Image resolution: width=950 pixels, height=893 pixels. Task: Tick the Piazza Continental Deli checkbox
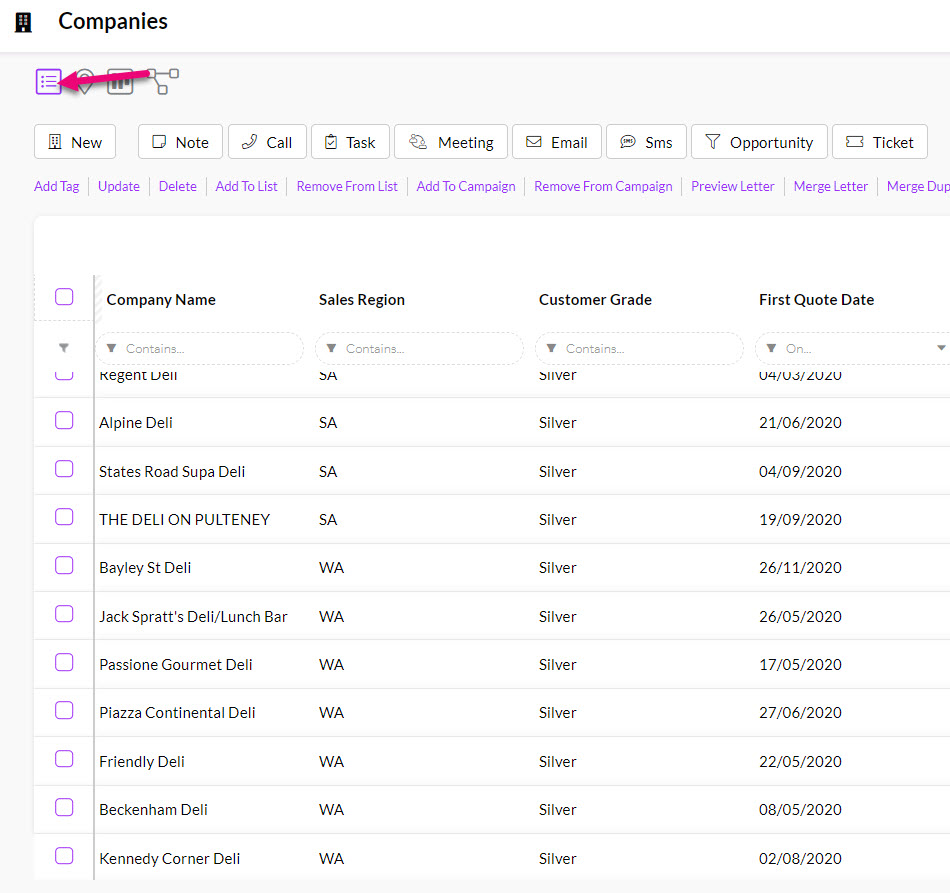(x=64, y=710)
